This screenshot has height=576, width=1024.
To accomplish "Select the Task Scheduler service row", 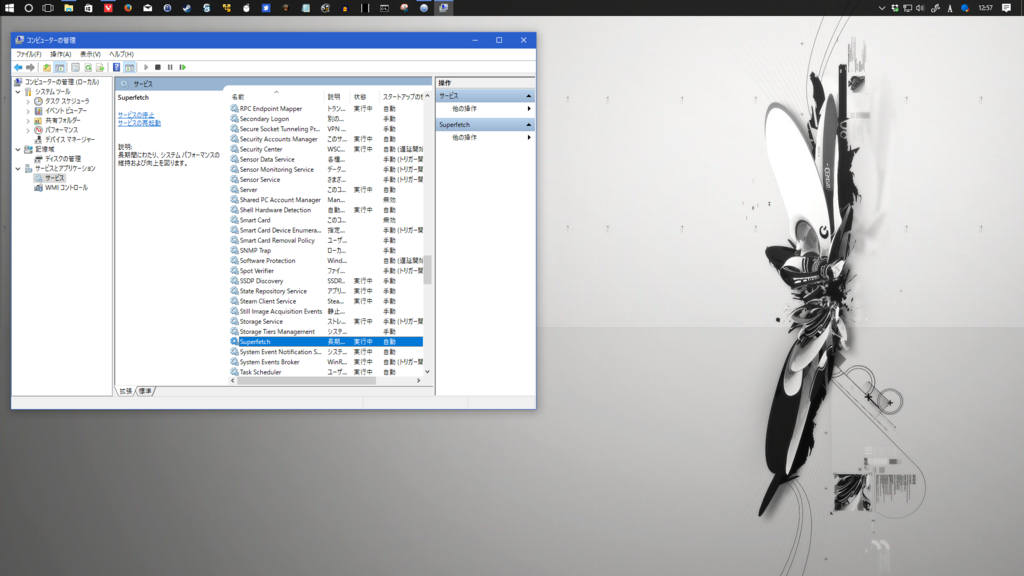I will pos(327,372).
